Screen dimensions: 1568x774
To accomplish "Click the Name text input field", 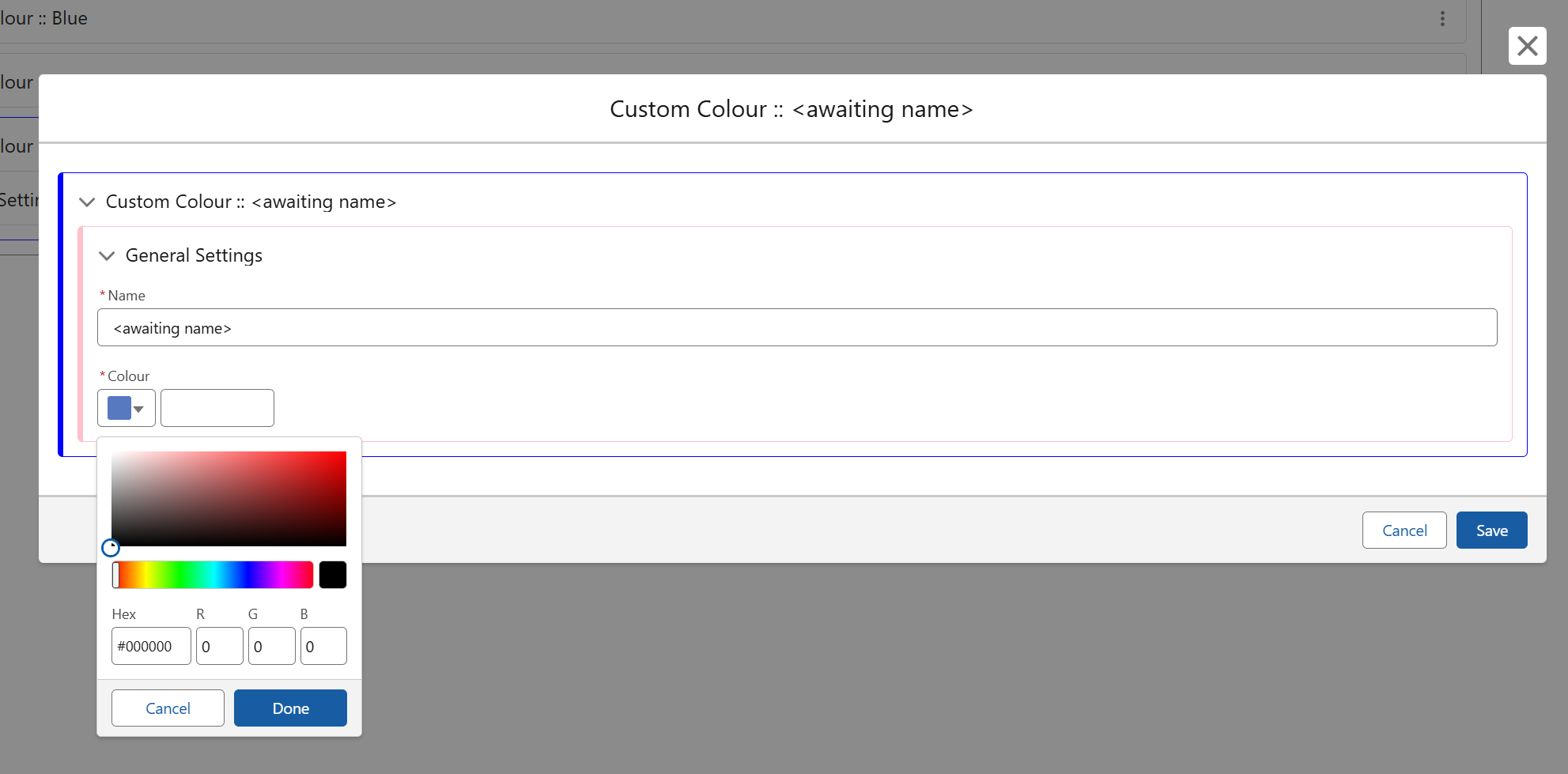I will [x=796, y=327].
